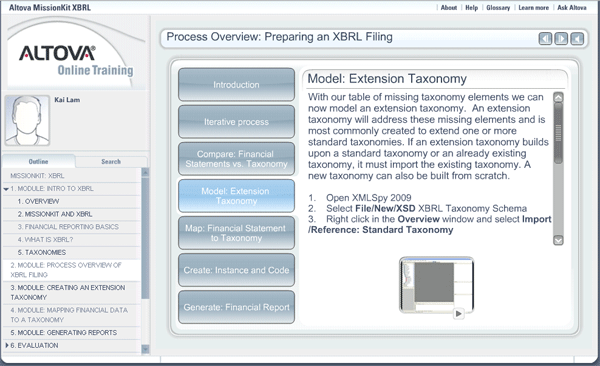
Task: Open the XMLSpy screenshot video thumbnail
Action: click(436, 285)
